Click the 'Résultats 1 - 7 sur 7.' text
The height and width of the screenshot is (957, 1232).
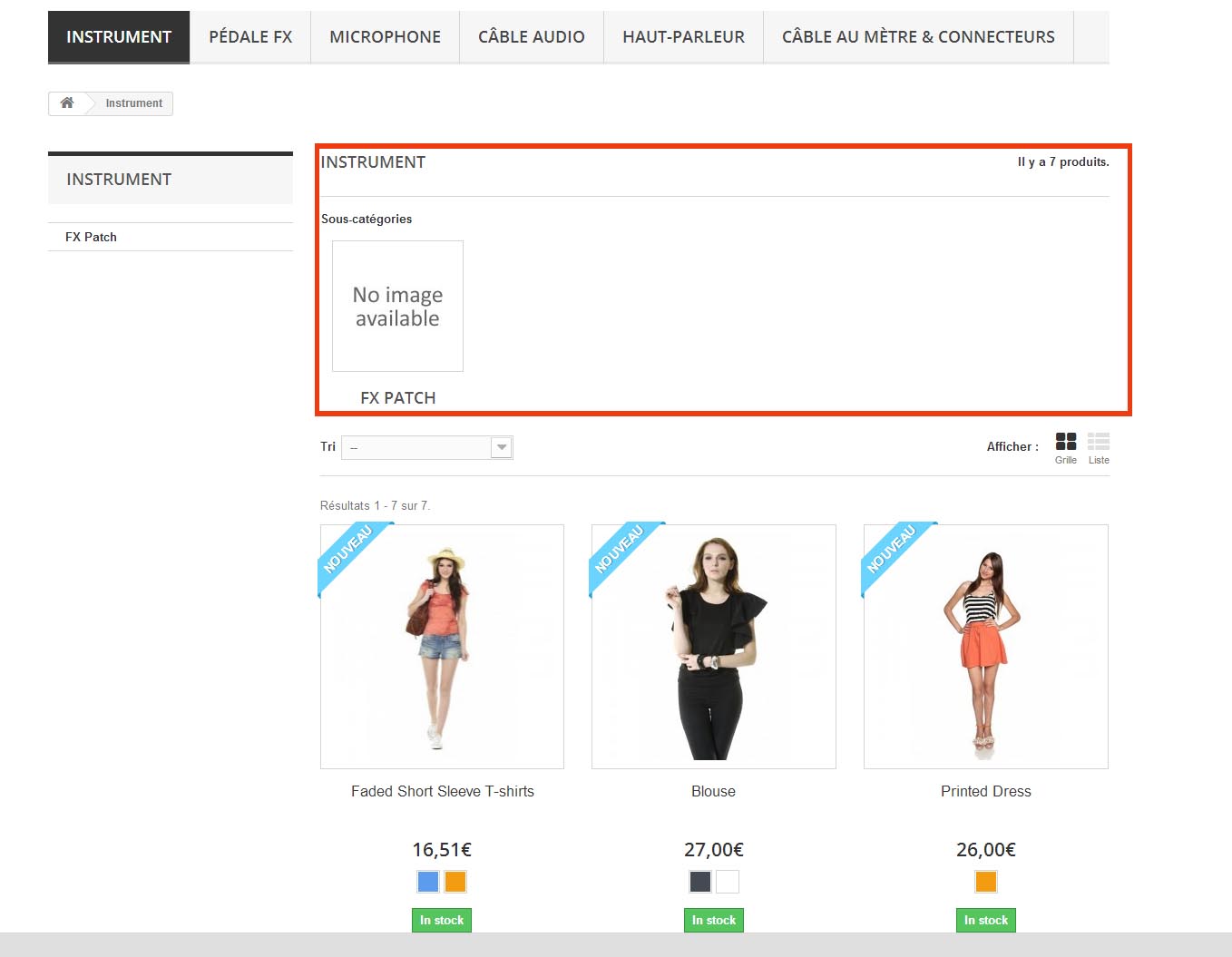tap(376, 505)
